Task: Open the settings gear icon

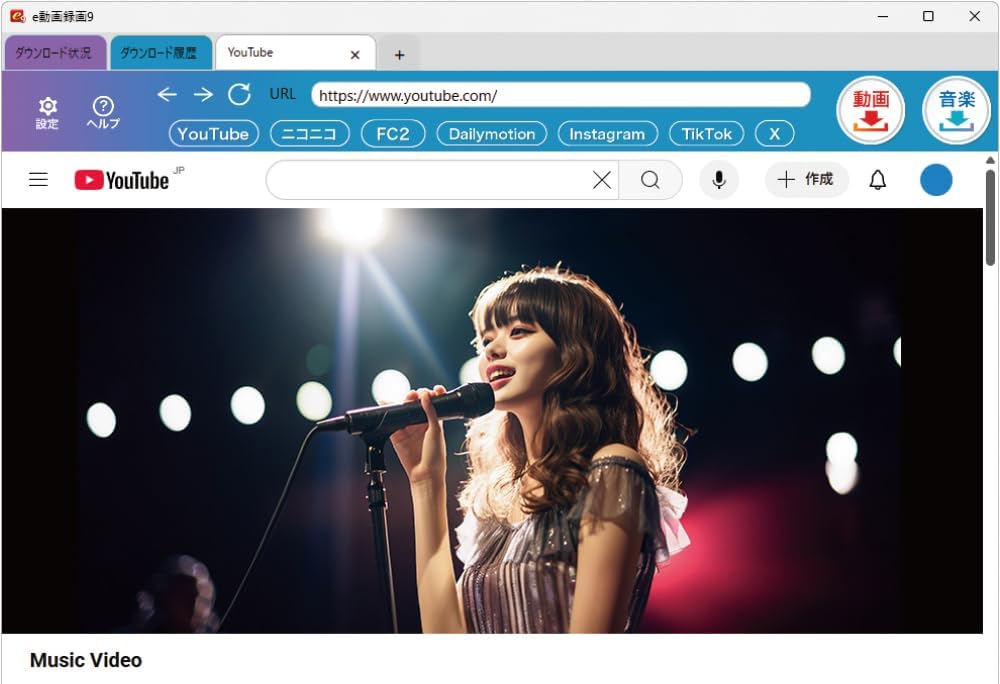Action: tap(47, 110)
